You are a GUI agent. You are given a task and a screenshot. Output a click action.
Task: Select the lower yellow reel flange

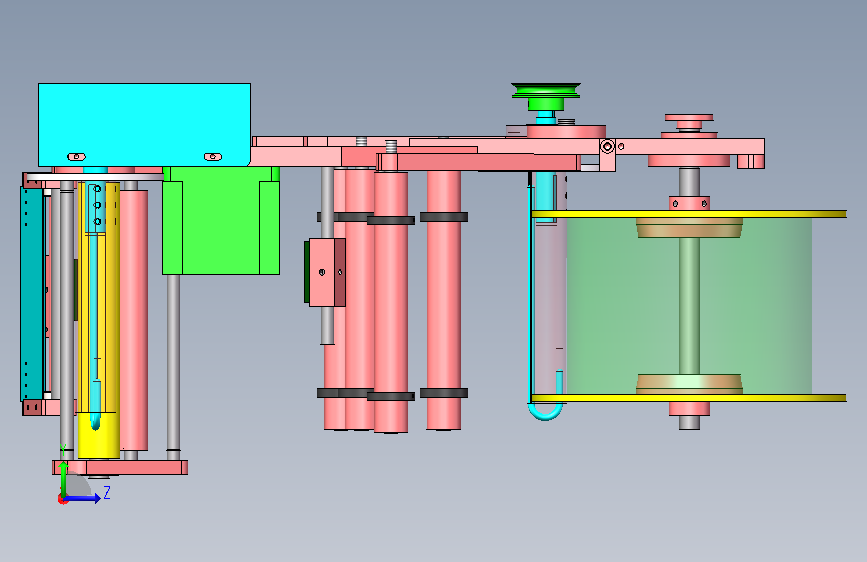click(x=689, y=398)
